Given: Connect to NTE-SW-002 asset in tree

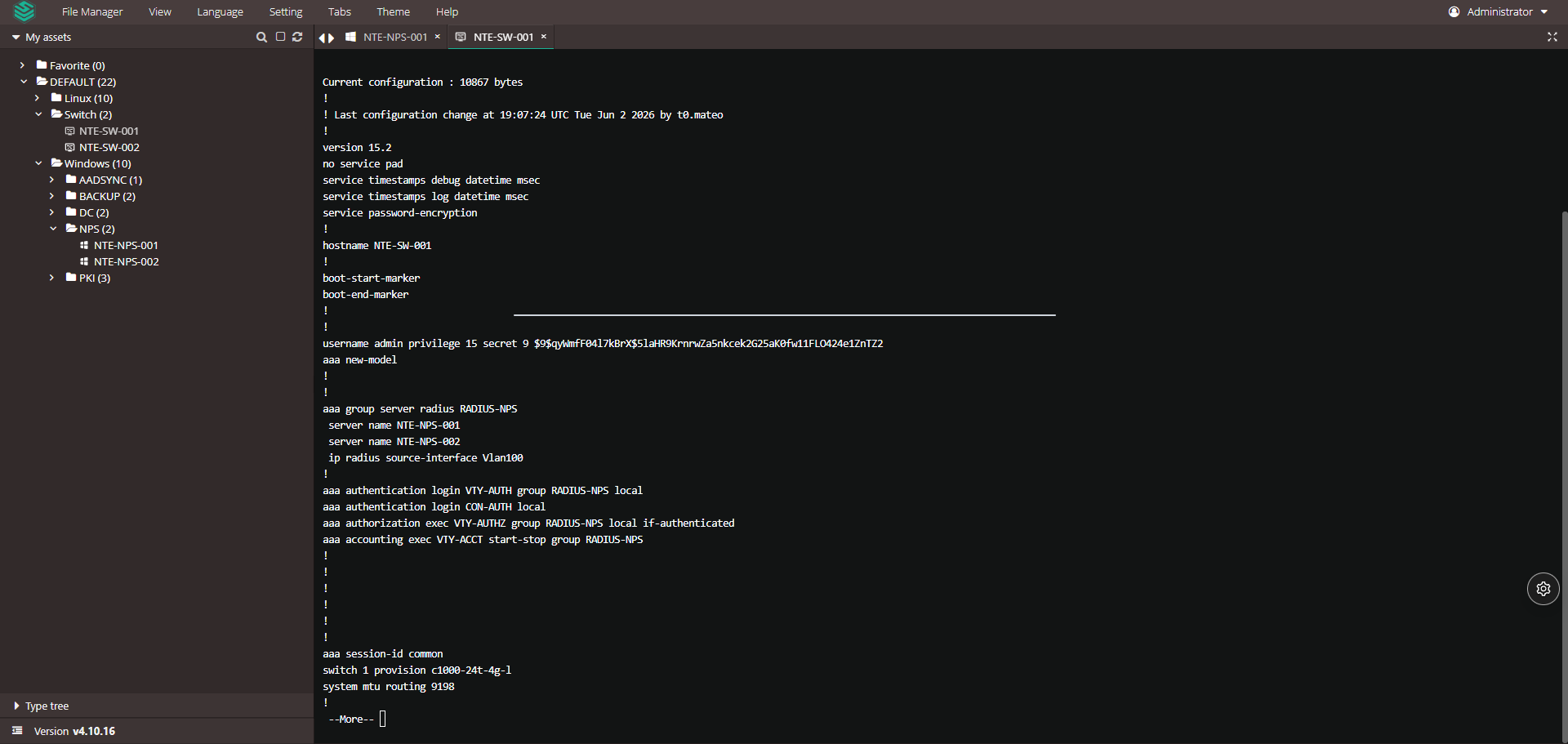Looking at the screenshot, I should click(x=109, y=147).
